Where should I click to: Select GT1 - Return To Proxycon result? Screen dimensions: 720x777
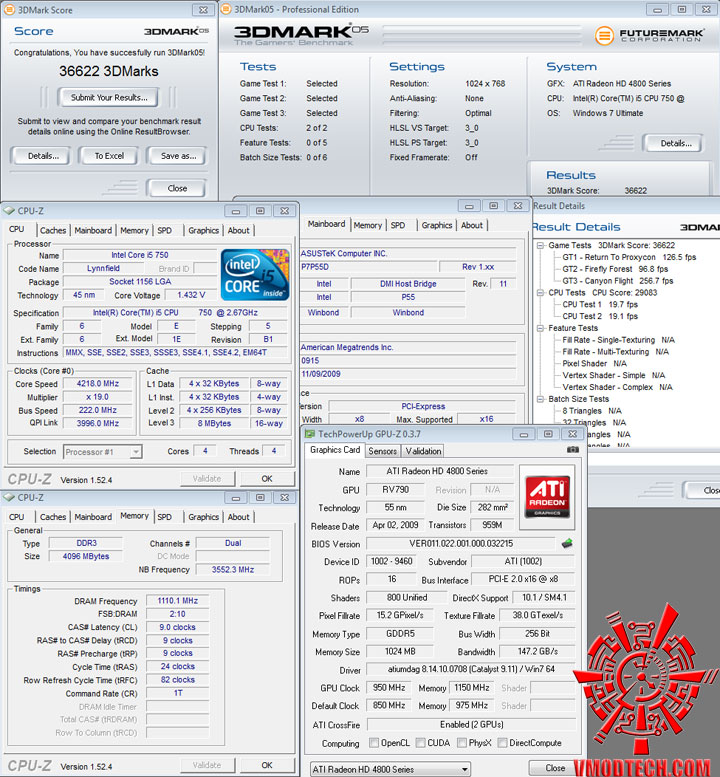629,257
